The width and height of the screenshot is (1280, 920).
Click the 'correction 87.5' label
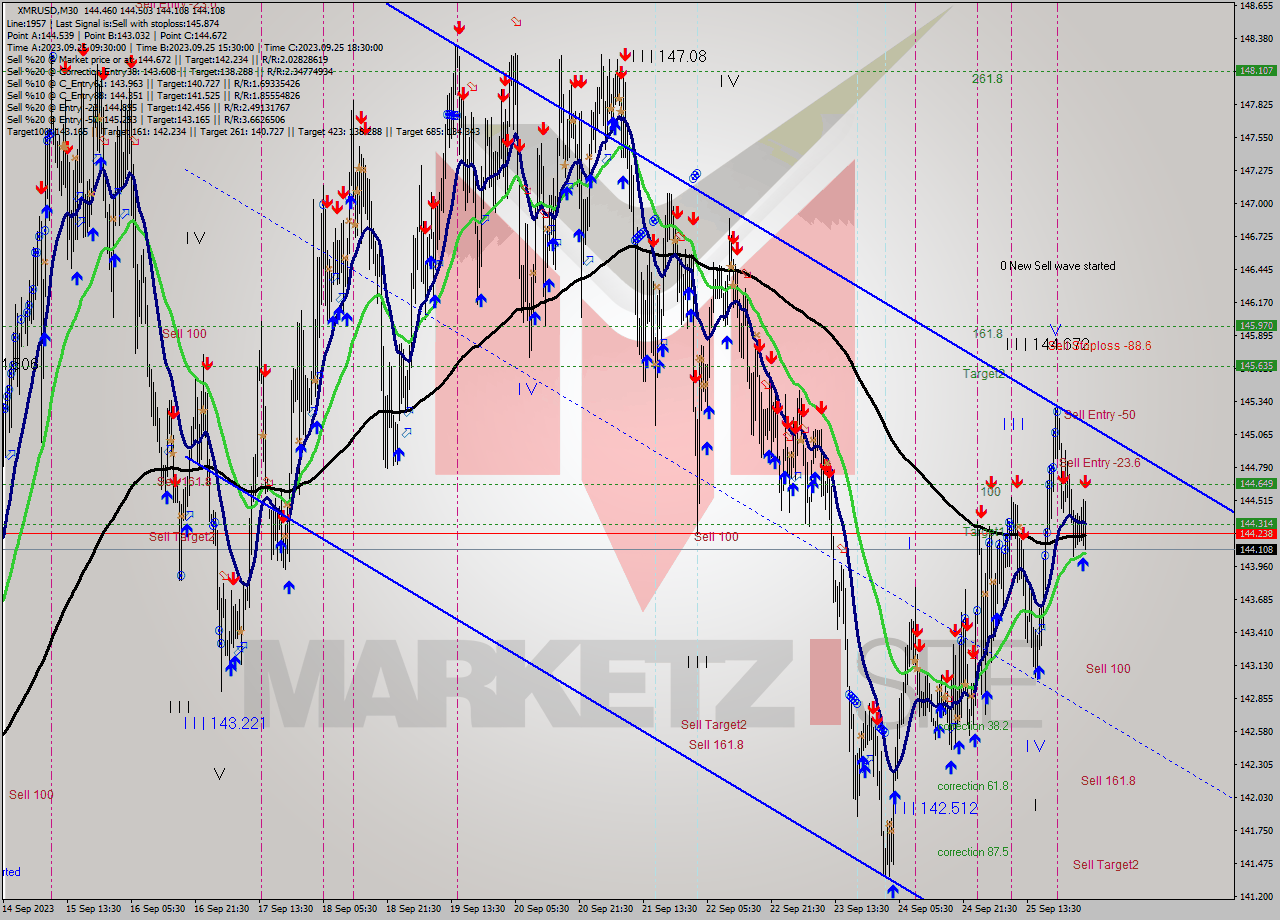click(x=973, y=852)
